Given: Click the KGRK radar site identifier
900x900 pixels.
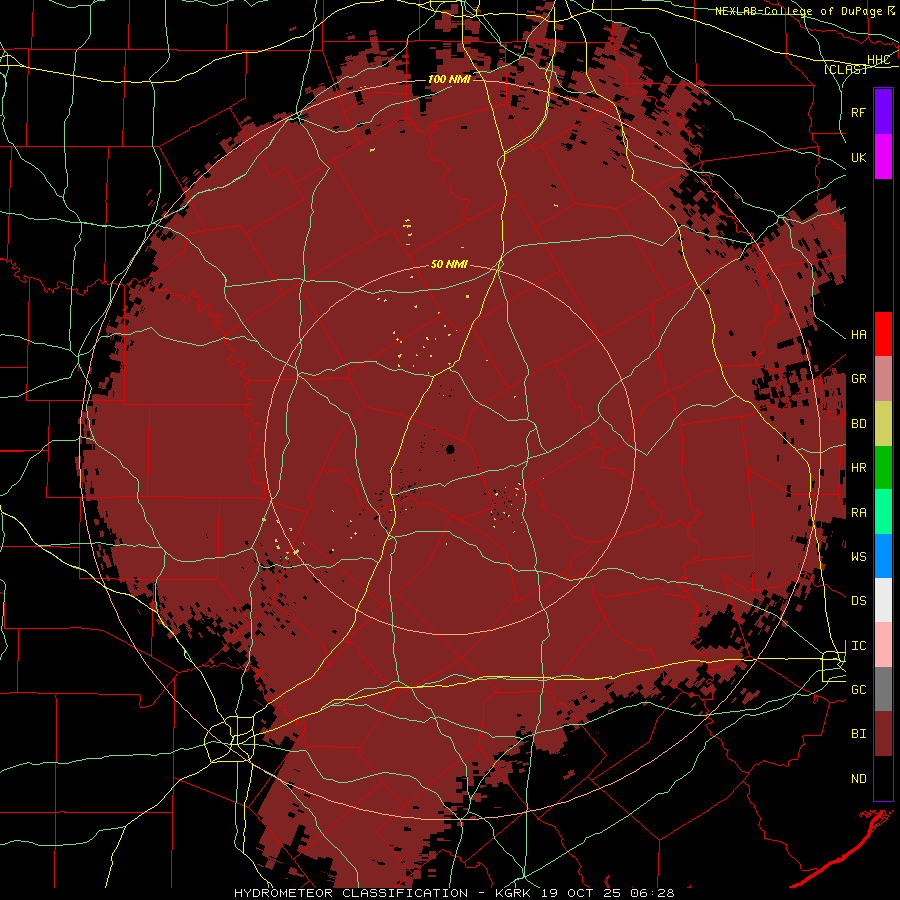Looking at the screenshot, I should click(x=514, y=893).
